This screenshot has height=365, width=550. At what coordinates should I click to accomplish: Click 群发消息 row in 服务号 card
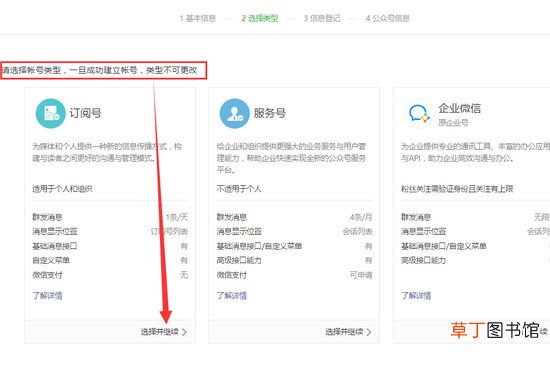pyautogui.click(x=294, y=217)
